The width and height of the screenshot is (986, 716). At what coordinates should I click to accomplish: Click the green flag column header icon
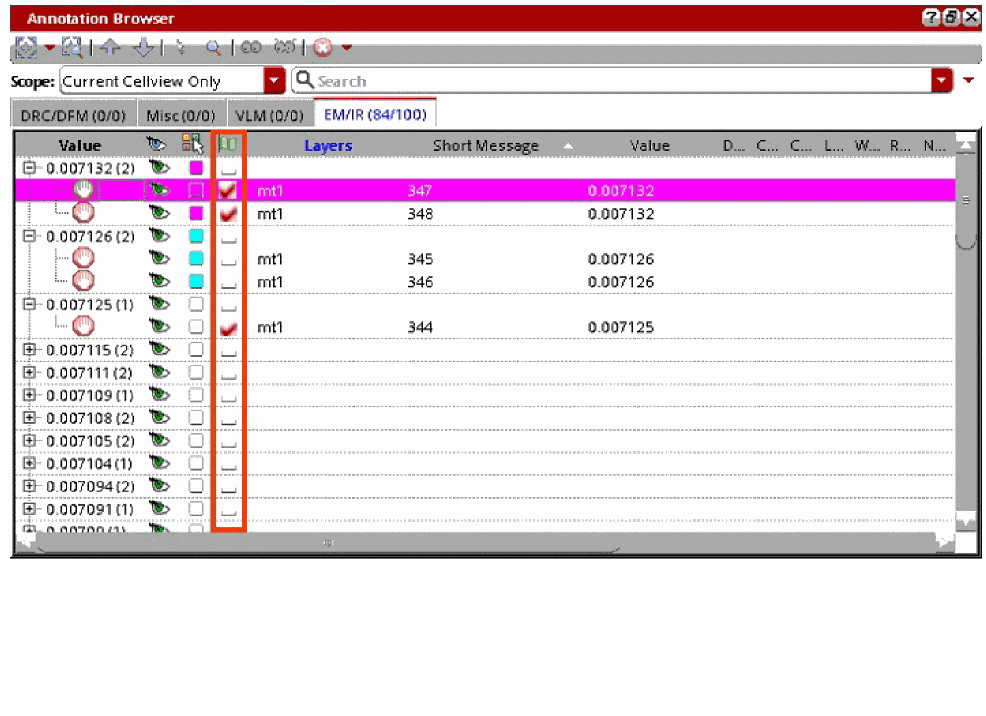228,145
